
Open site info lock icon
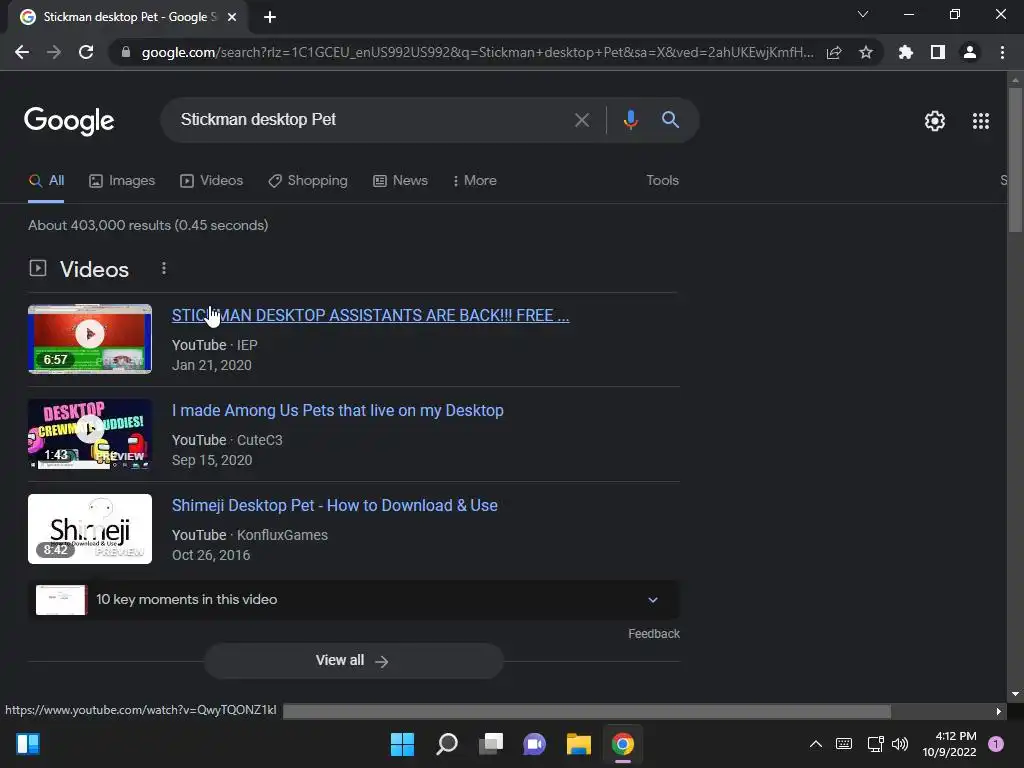[x=126, y=52]
